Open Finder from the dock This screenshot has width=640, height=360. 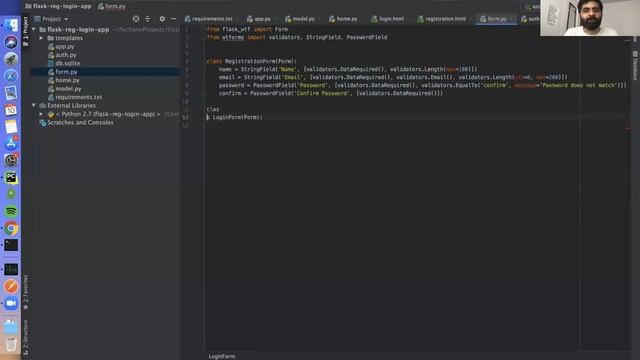[11, 25]
